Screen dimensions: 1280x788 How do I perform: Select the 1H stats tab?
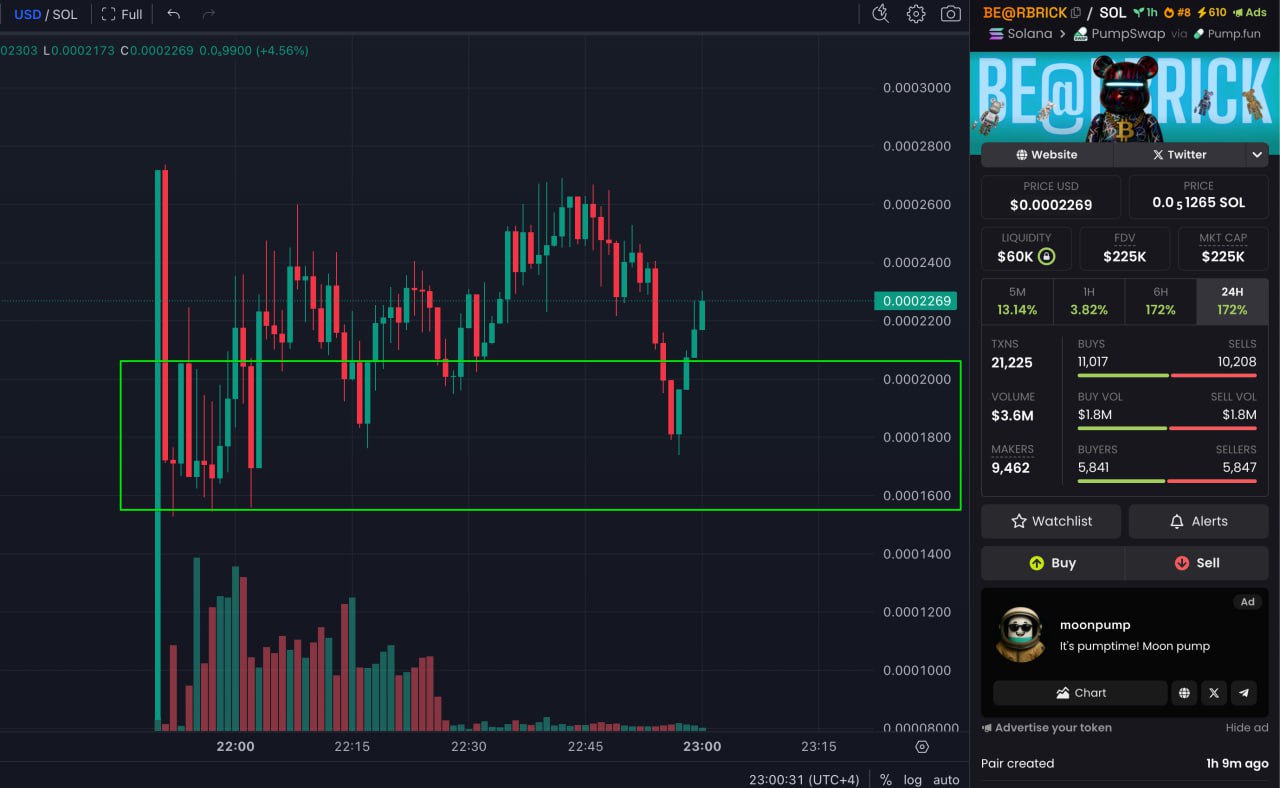click(x=1089, y=301)
